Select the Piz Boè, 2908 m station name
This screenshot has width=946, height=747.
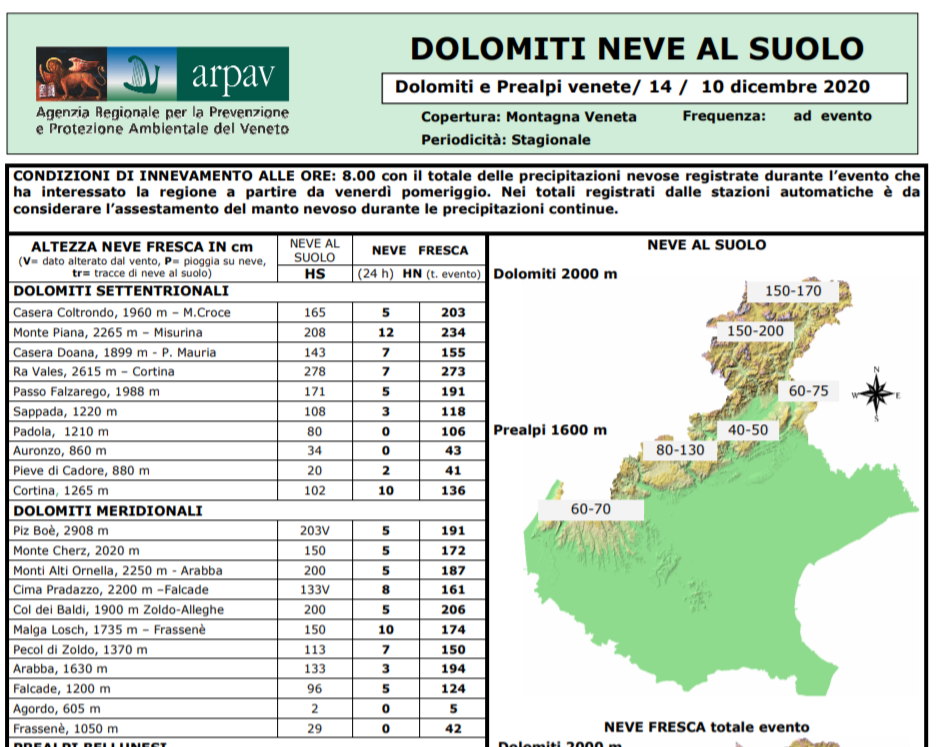pyautogui.click(x=61, y=531)
